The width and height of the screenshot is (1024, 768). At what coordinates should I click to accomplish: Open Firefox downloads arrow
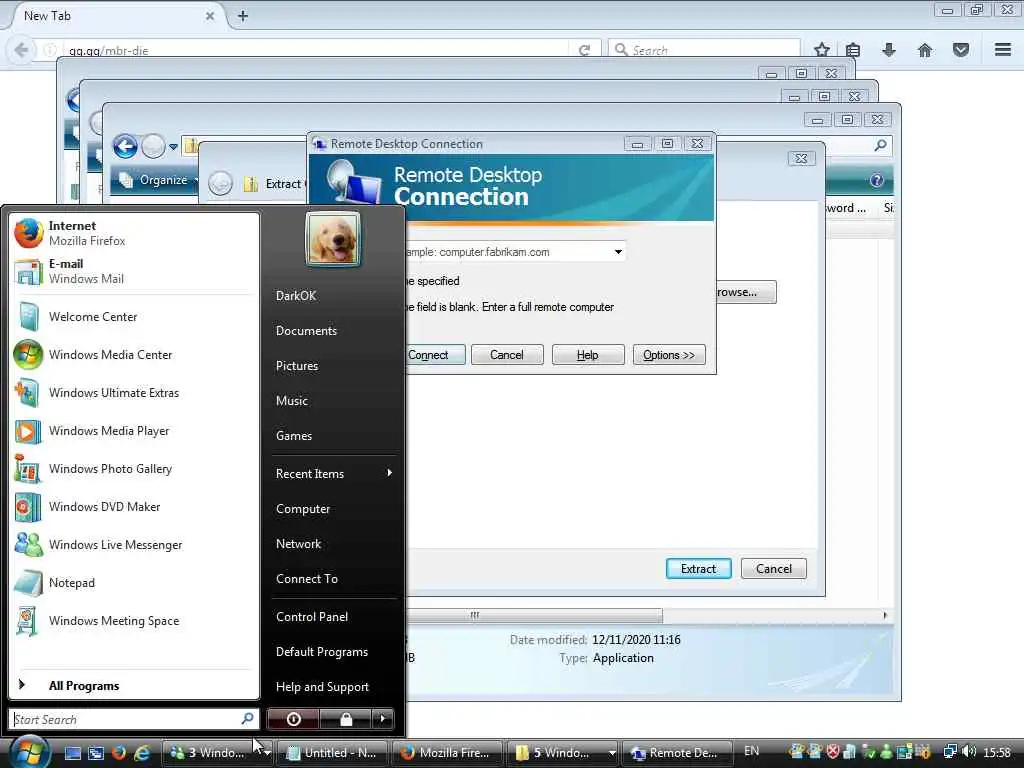tap(888, 50)
